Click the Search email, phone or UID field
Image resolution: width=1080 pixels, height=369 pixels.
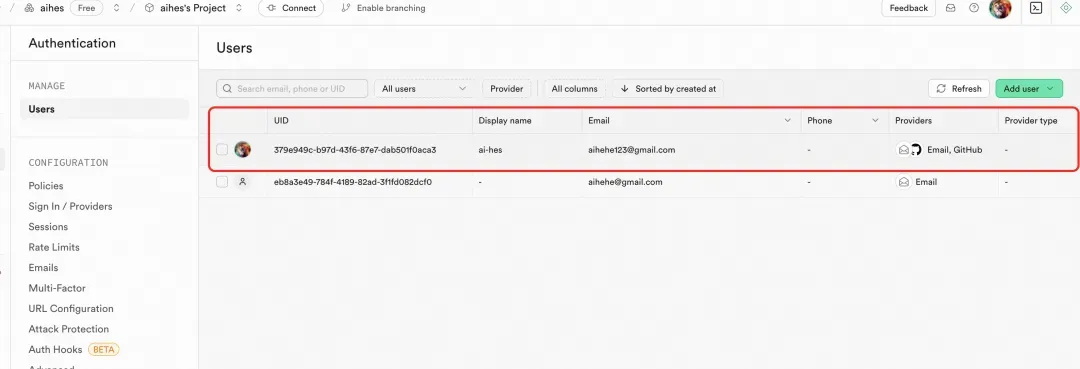click(292, 89)
